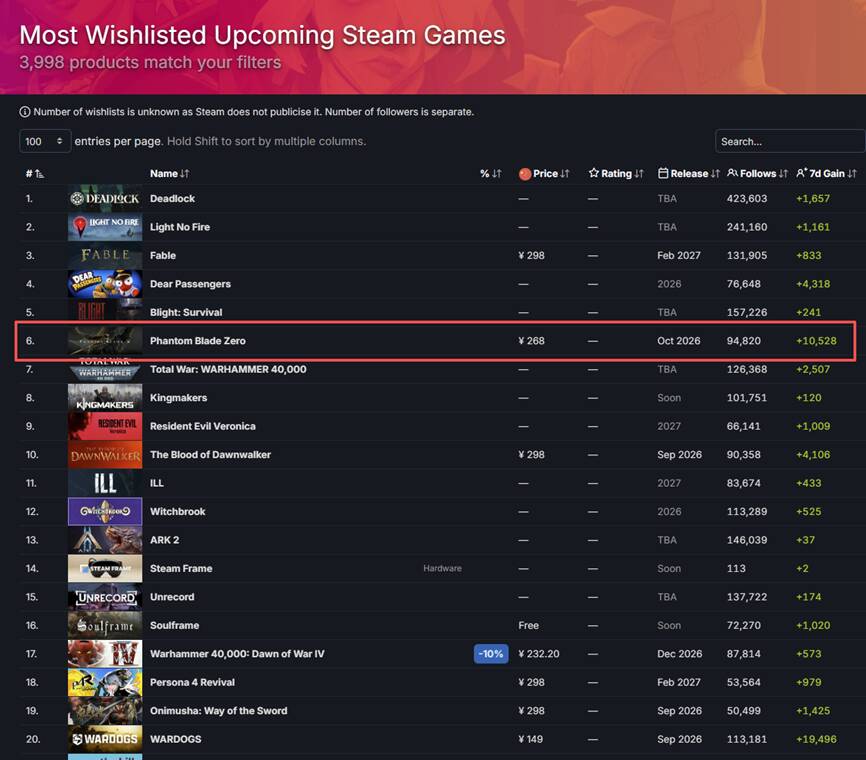Open the Blood of Dawnwalker thumbnail

click(105, 455)
